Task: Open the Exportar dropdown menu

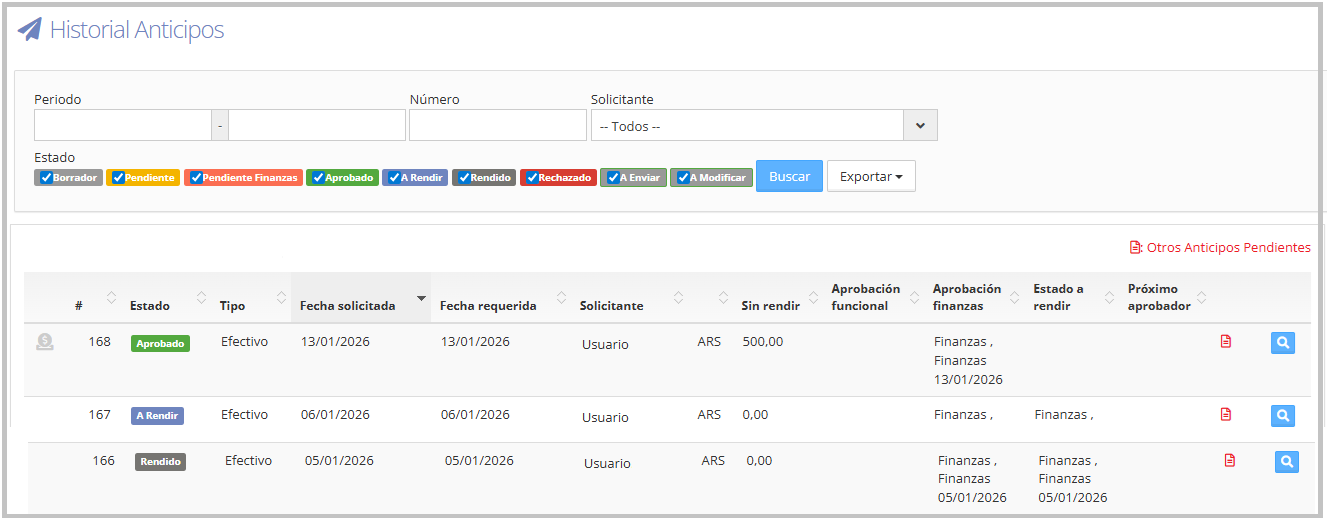Action: click(x=870, y=176)
